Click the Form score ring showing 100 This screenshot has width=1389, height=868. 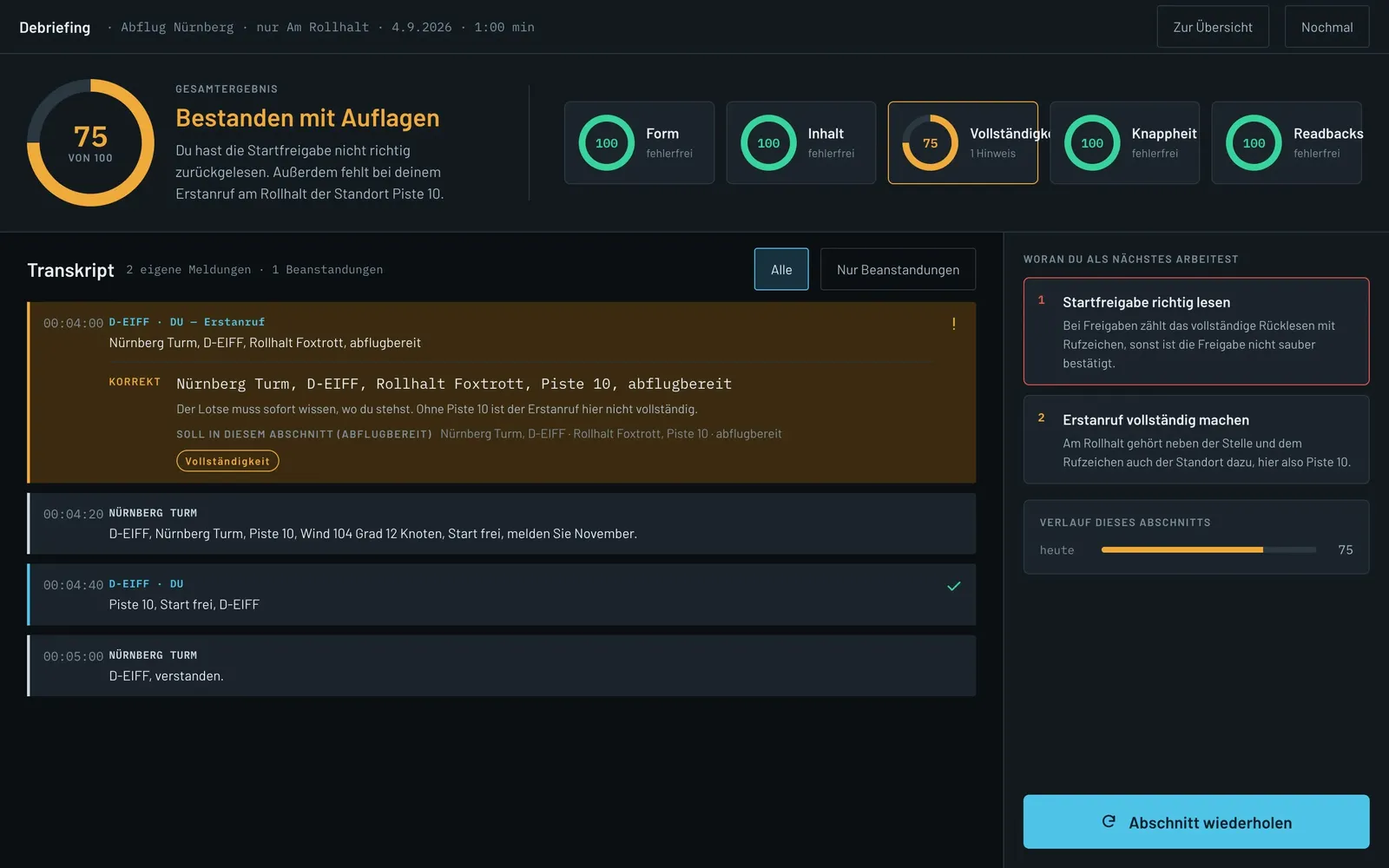606,143
